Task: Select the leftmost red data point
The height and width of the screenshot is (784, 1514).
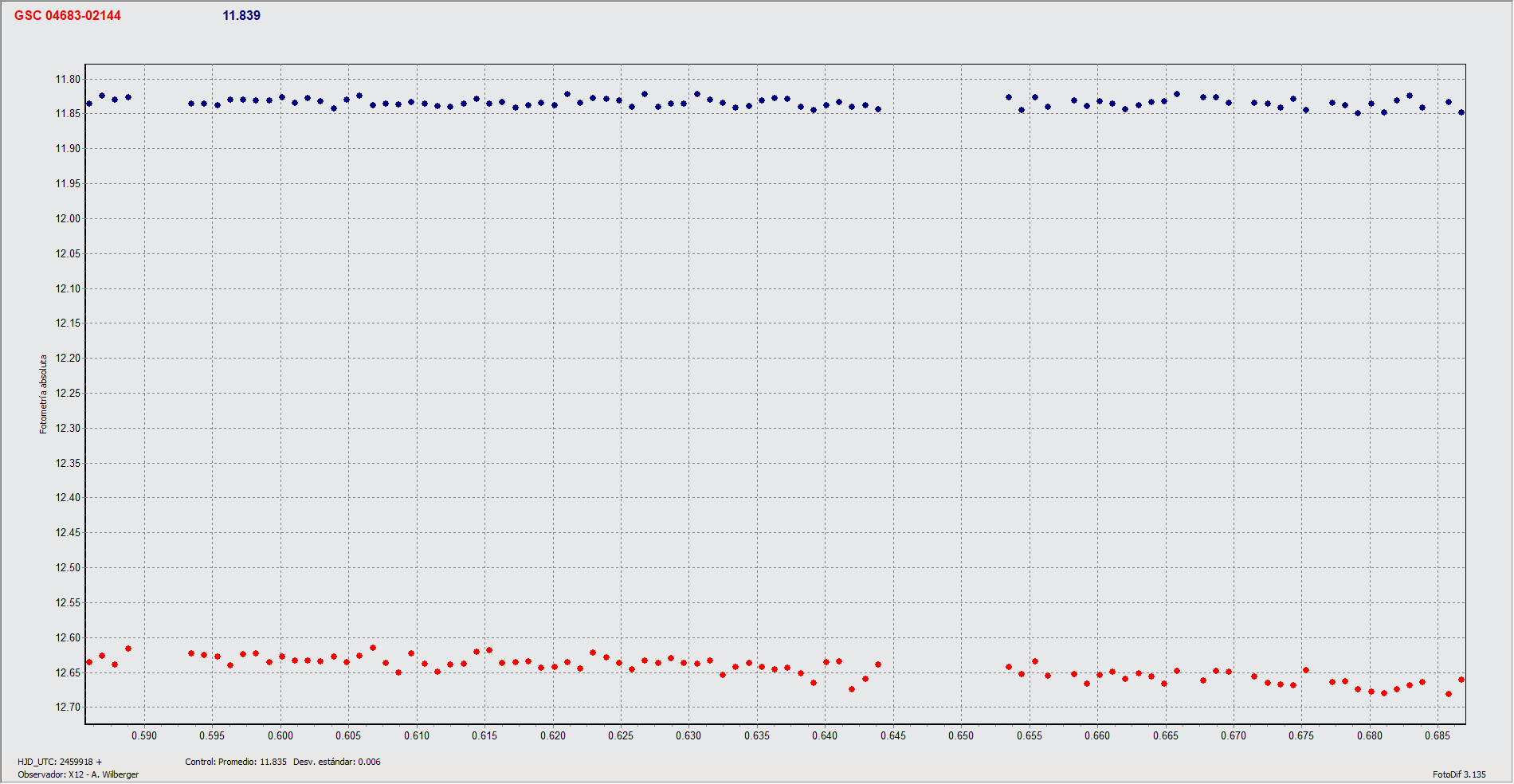Action: point(89,662)
